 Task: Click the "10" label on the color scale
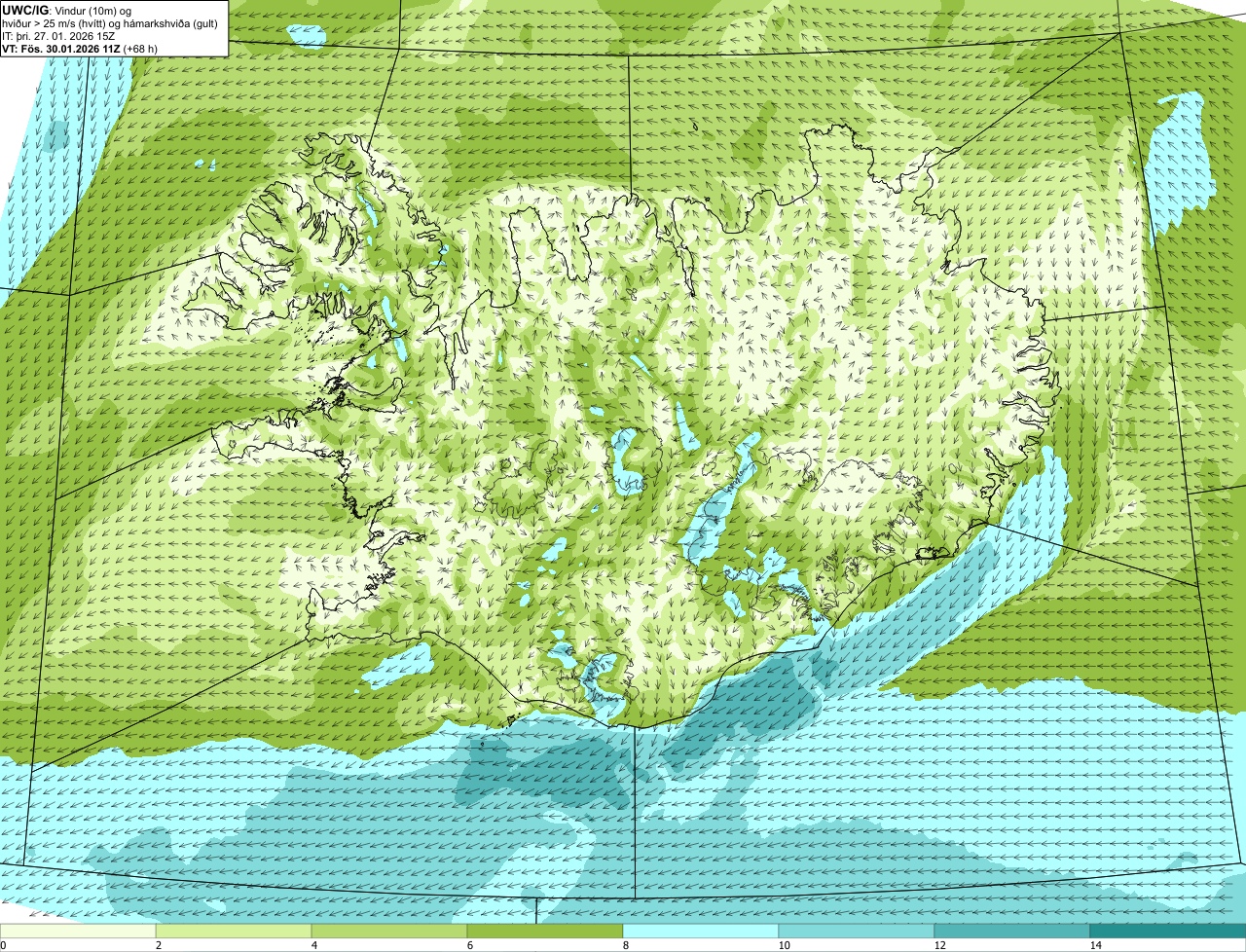pyautogui.click(x=784, y=945)
